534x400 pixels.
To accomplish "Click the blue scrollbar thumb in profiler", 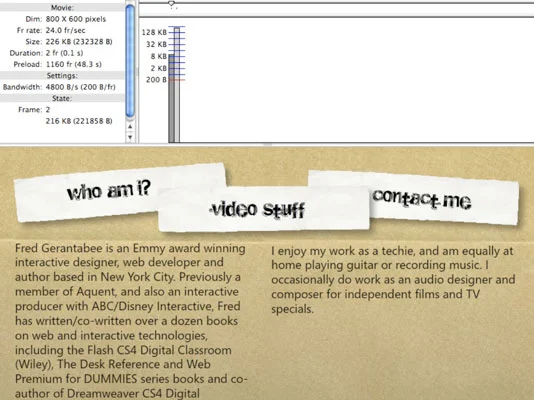I will [130, 61].
